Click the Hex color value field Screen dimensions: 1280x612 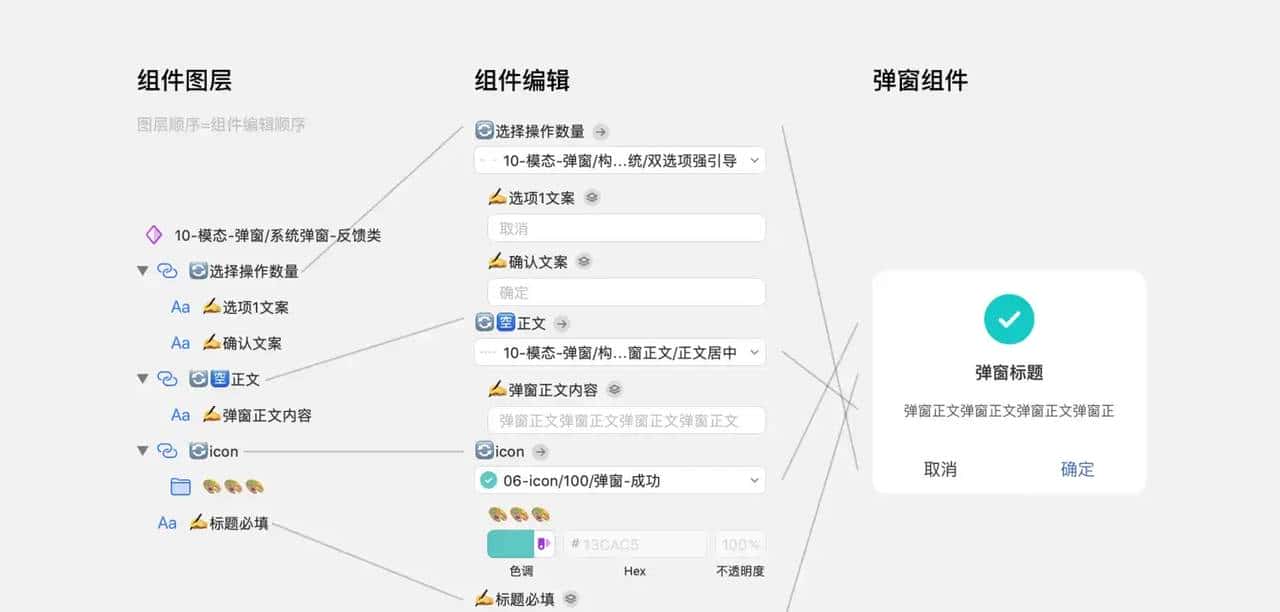click(x=634, y=544)
